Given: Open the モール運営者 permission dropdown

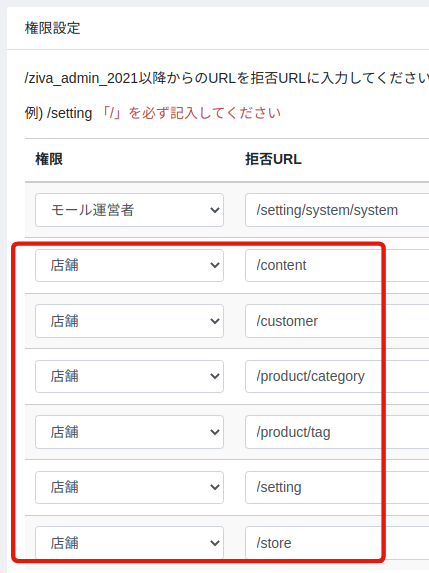Looking at the screenshot, I should click(129, 210).
